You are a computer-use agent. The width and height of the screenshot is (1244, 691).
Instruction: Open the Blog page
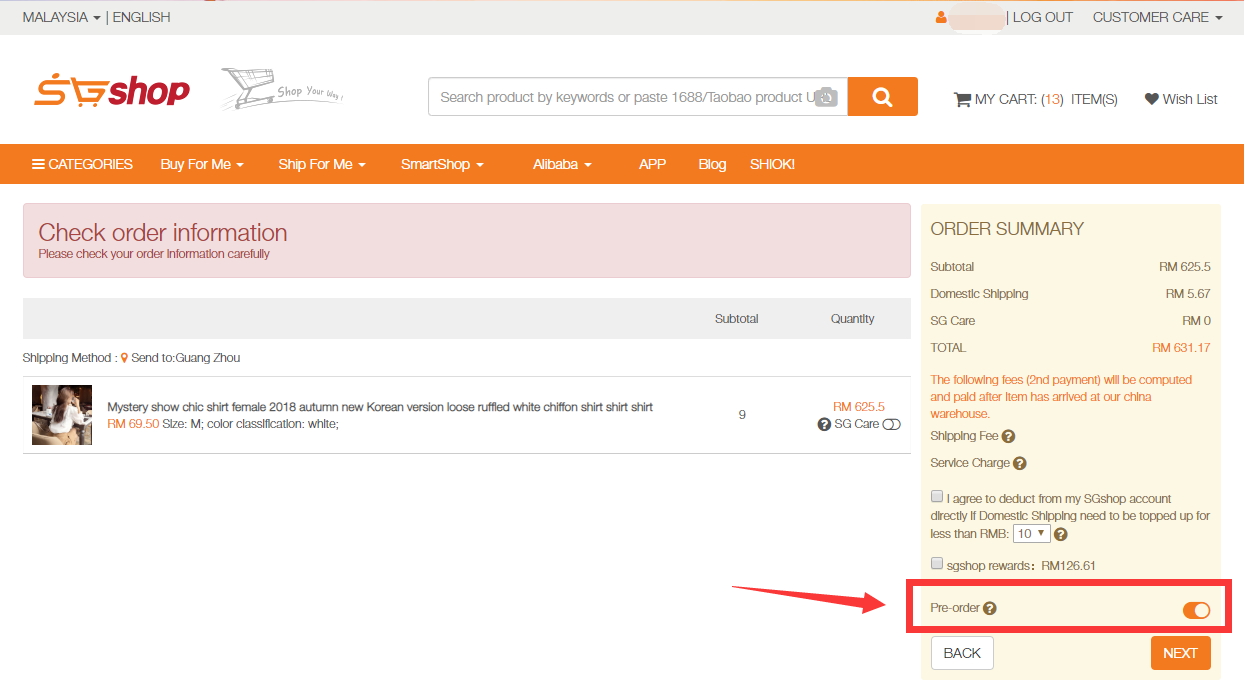click(712, 164)
